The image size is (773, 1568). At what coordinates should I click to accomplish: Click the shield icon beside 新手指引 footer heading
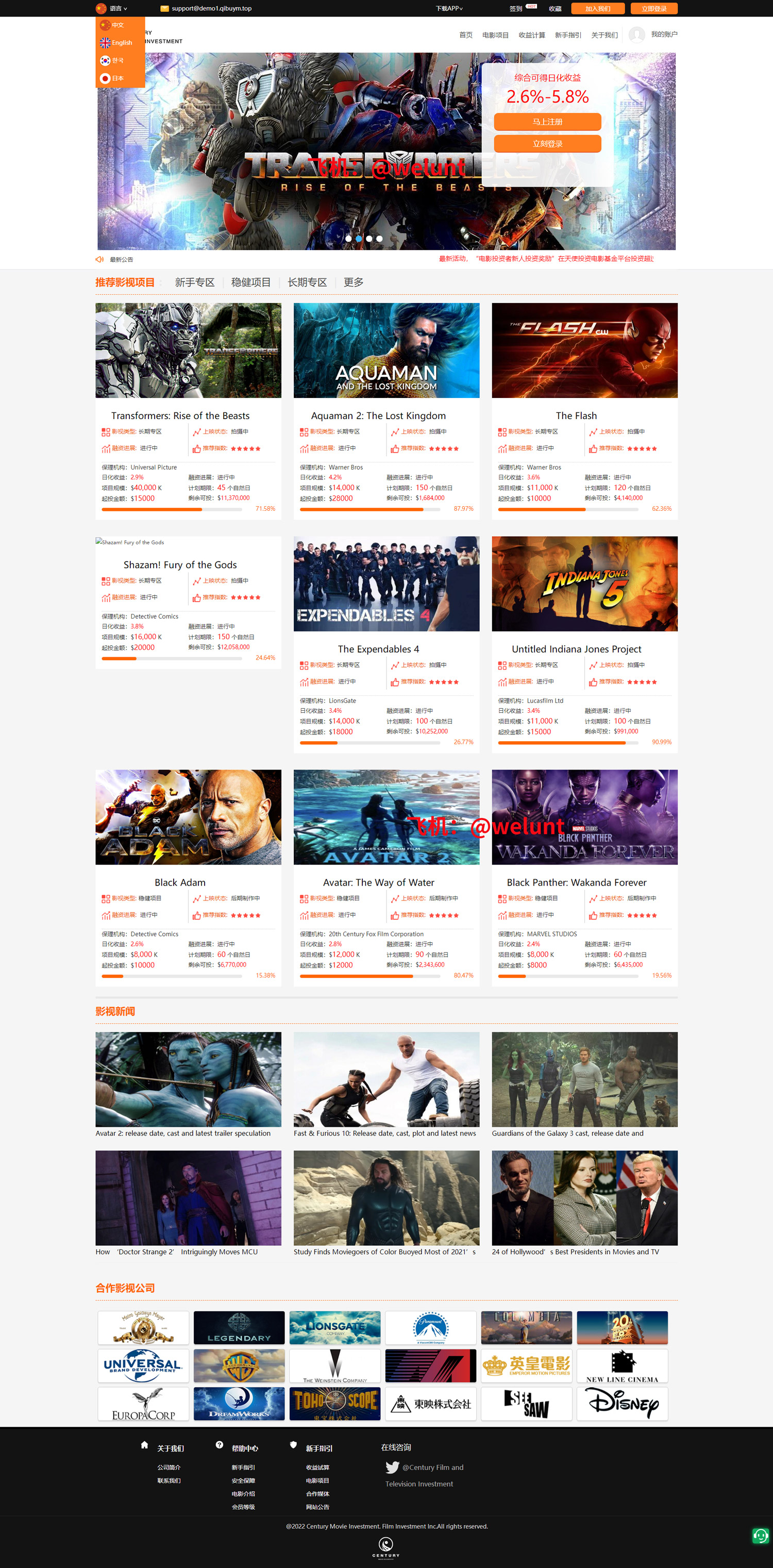pos(293,1445)
